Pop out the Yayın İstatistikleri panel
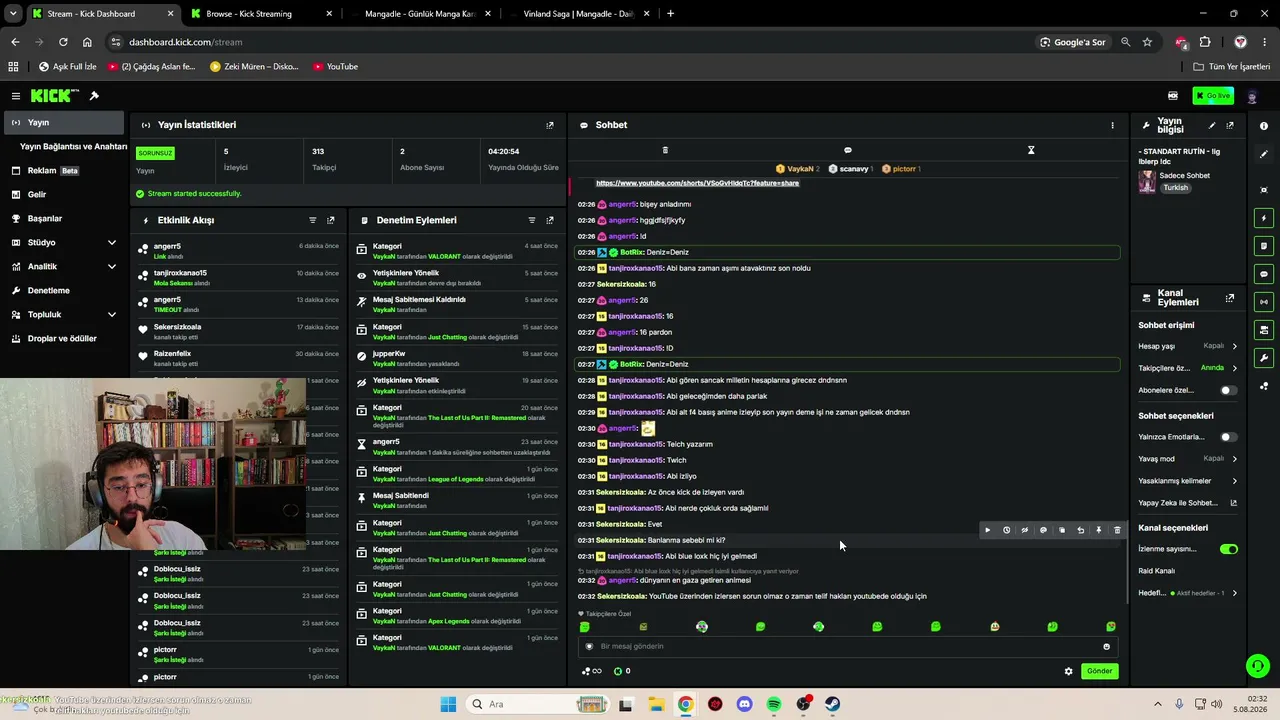The image size is (1280, 720). point(549,125)
